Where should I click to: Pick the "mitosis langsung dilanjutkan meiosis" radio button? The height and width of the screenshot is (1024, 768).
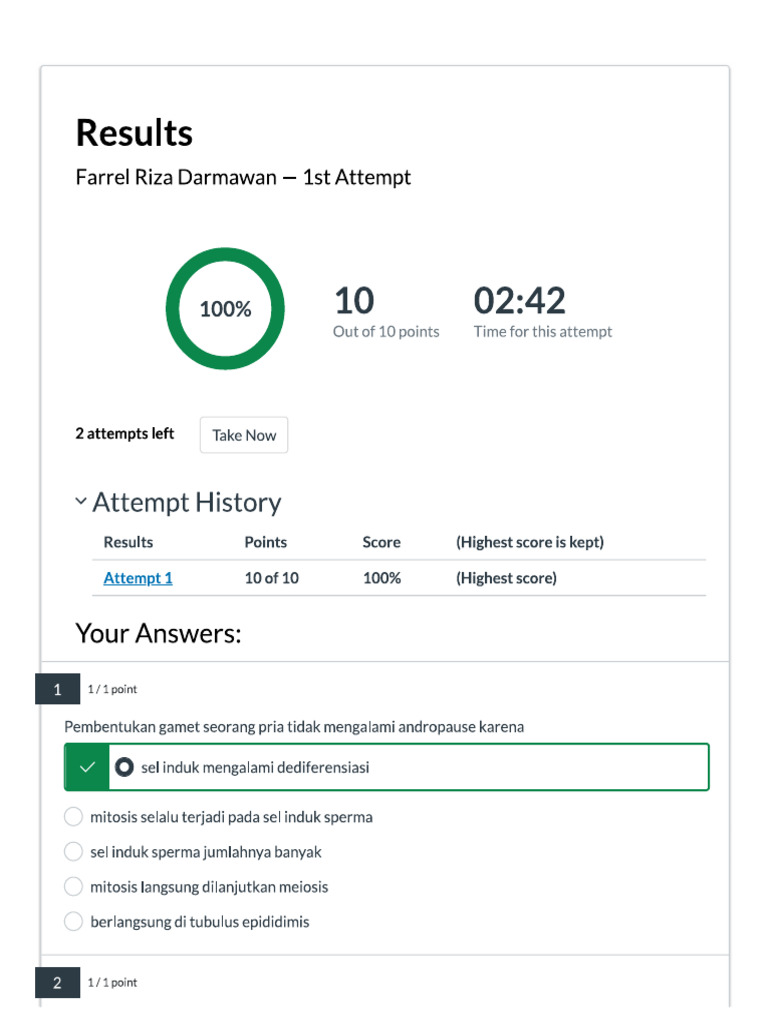(73, 887)
